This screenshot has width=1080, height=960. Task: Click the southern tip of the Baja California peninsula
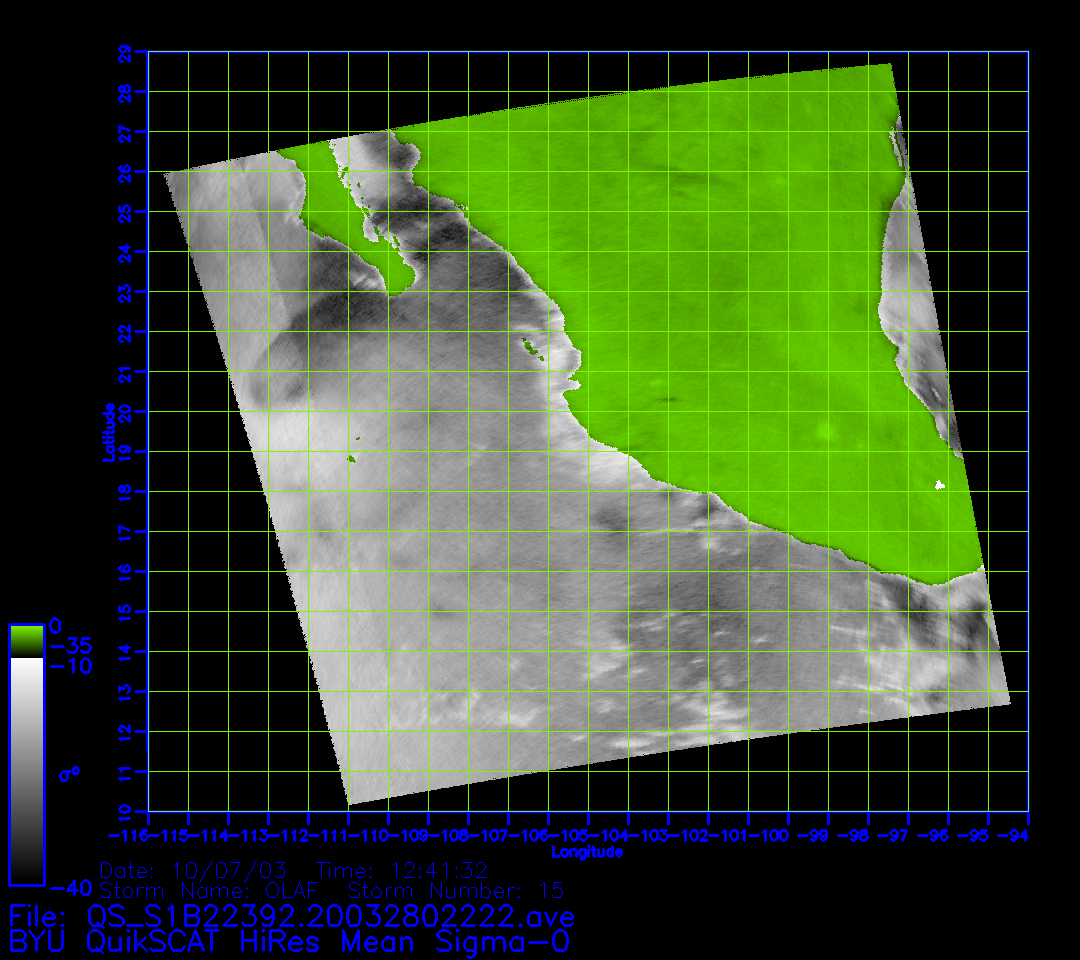(x=398, y=288)
